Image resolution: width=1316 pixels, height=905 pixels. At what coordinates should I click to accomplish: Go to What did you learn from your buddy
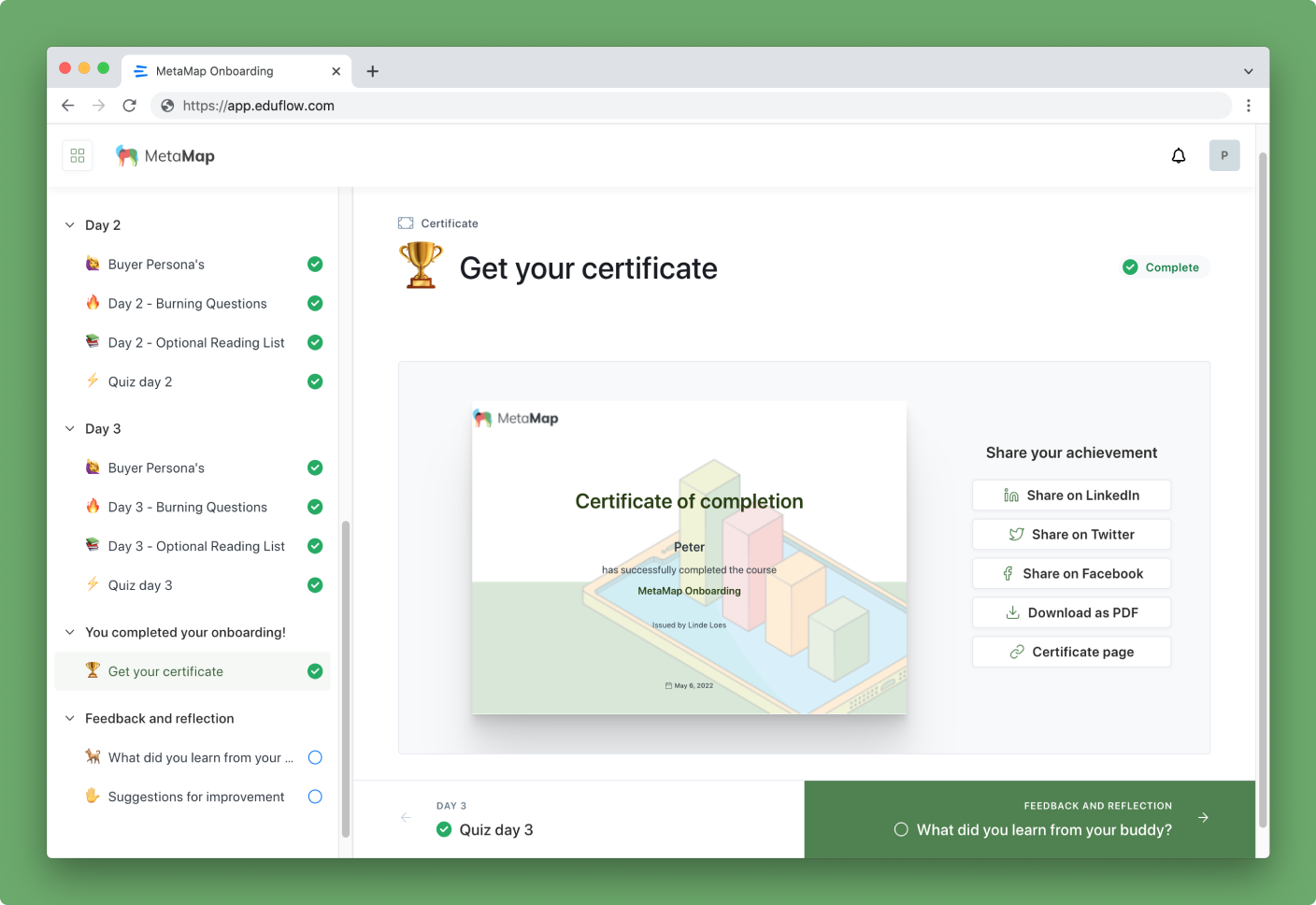pyautogui.click(x=1030, y=819)
